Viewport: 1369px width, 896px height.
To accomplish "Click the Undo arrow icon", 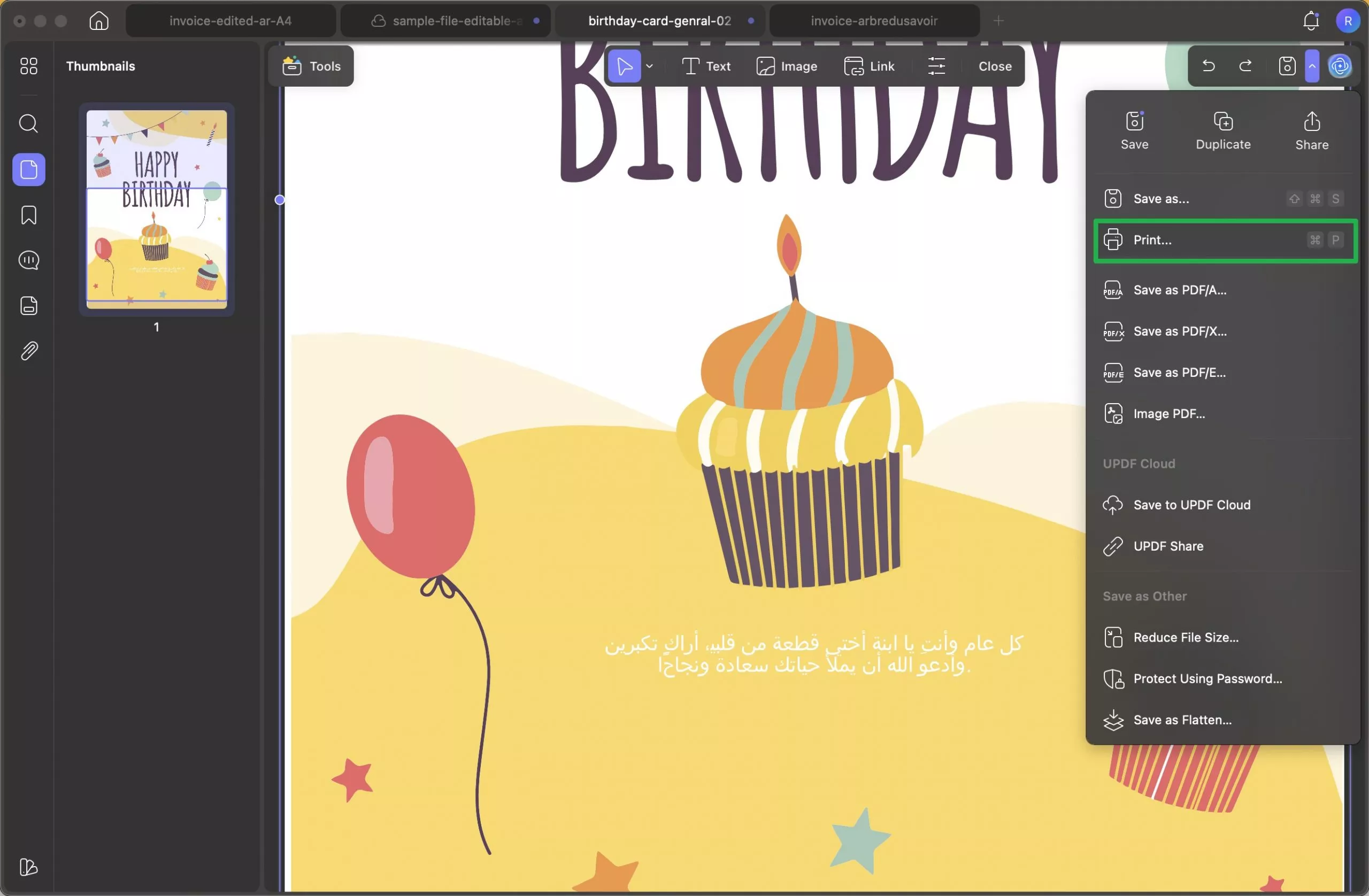I will (x=1209, y=66).
